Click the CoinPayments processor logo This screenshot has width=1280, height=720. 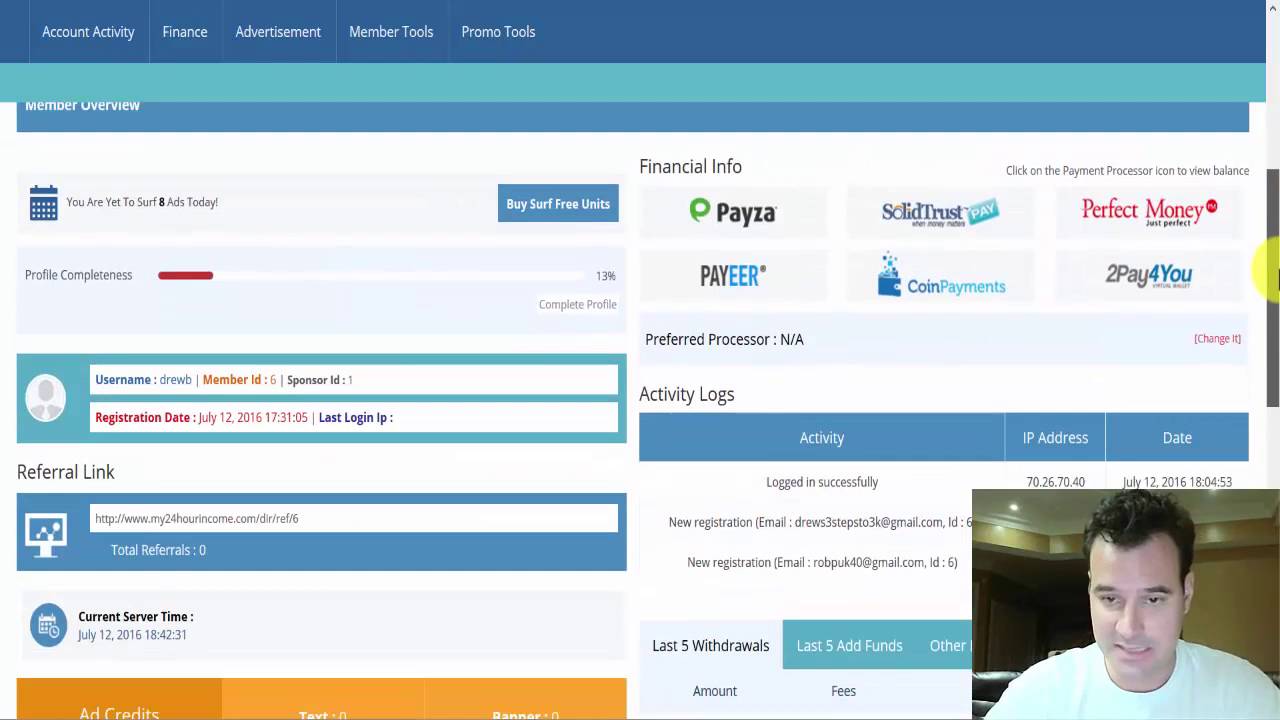coord(941,275)
